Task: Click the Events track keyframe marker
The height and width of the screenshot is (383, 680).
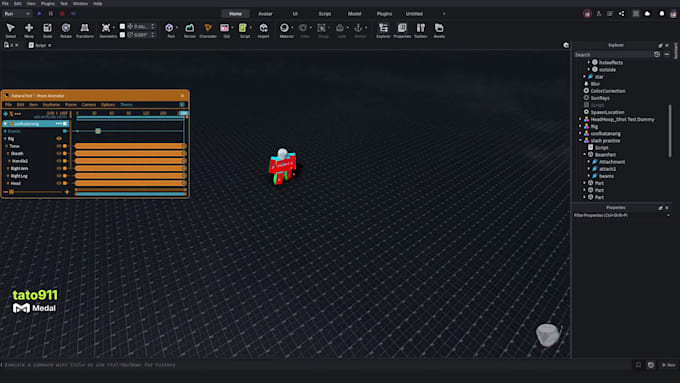Action: pos(98,131)
